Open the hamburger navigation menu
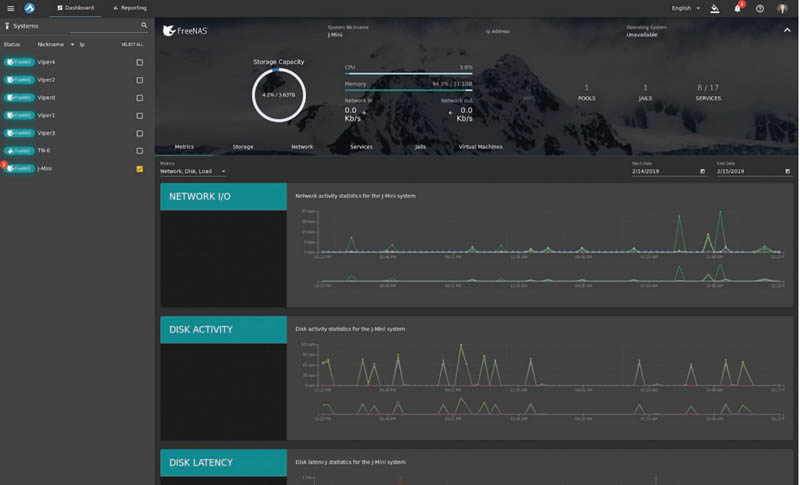Image resolution: width=800 pixels, height=485 pixels. pos(10,8)
